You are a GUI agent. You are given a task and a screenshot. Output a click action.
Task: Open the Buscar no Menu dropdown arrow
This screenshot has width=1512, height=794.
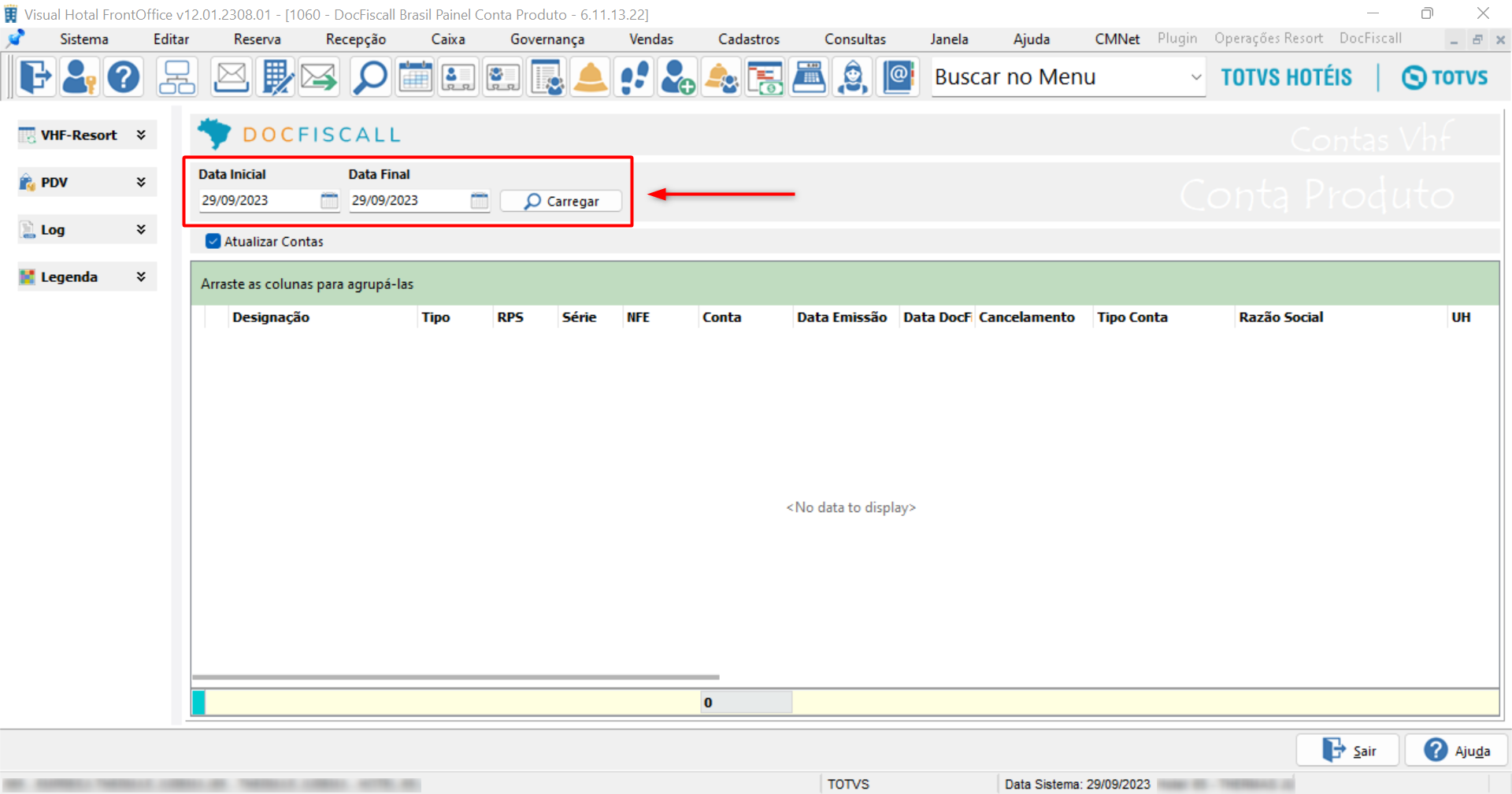pos(1195,77)
